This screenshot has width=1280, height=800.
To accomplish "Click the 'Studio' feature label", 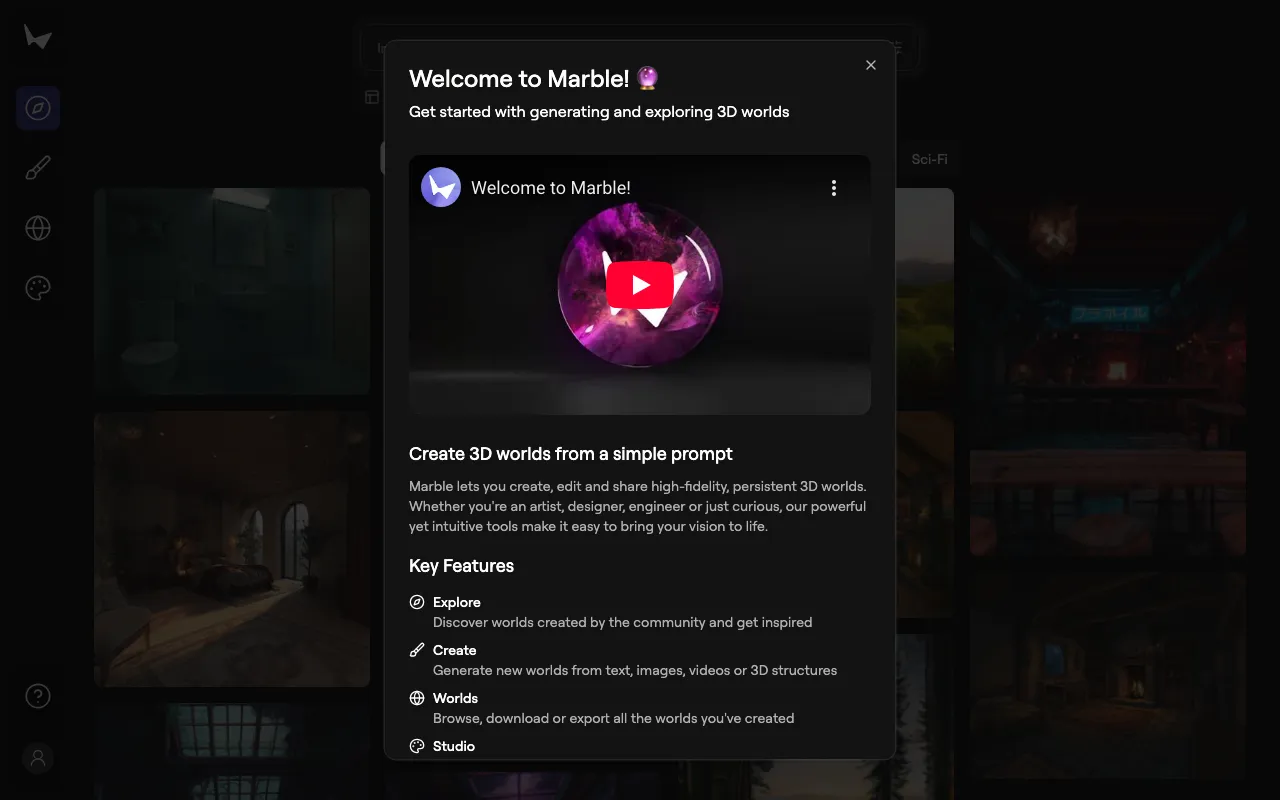I will point(454,746).
